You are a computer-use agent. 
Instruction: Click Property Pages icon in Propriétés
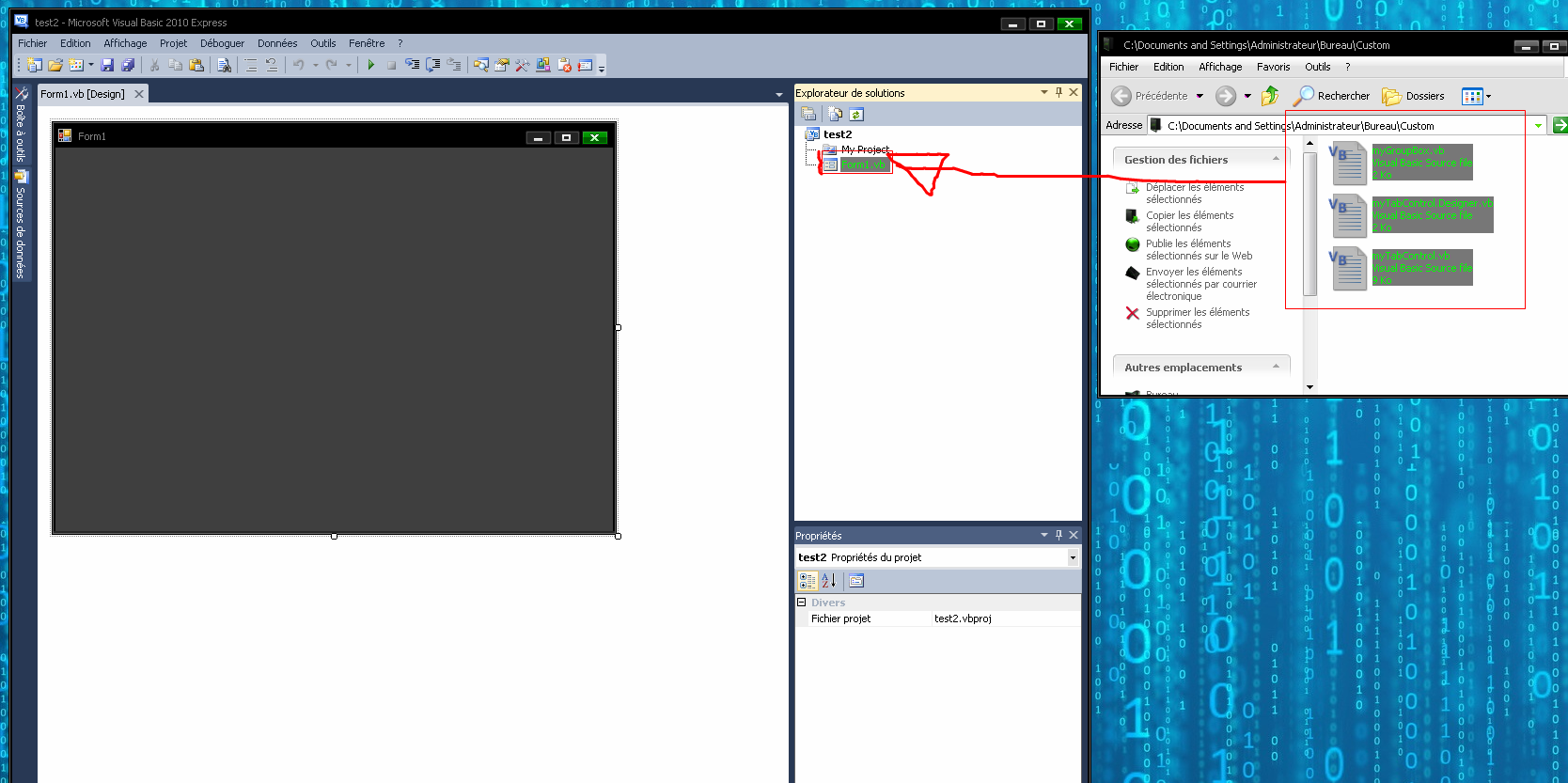tap(856, 581)
